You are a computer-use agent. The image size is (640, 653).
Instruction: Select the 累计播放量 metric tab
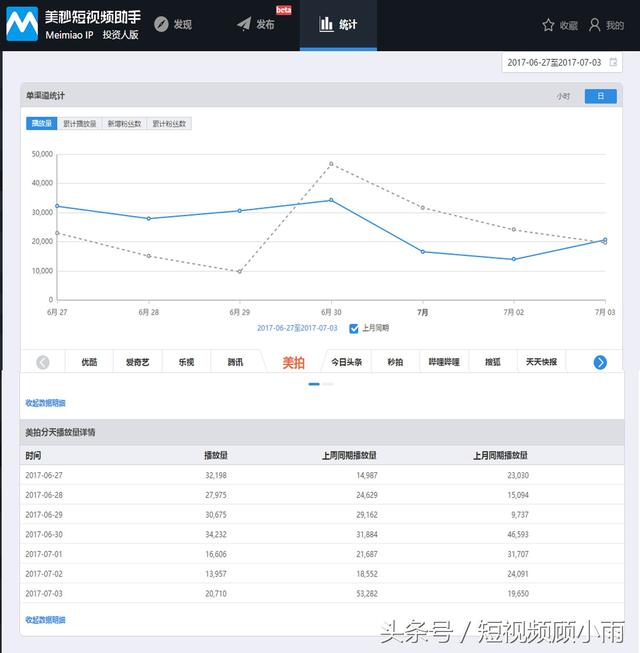point(80,124)
